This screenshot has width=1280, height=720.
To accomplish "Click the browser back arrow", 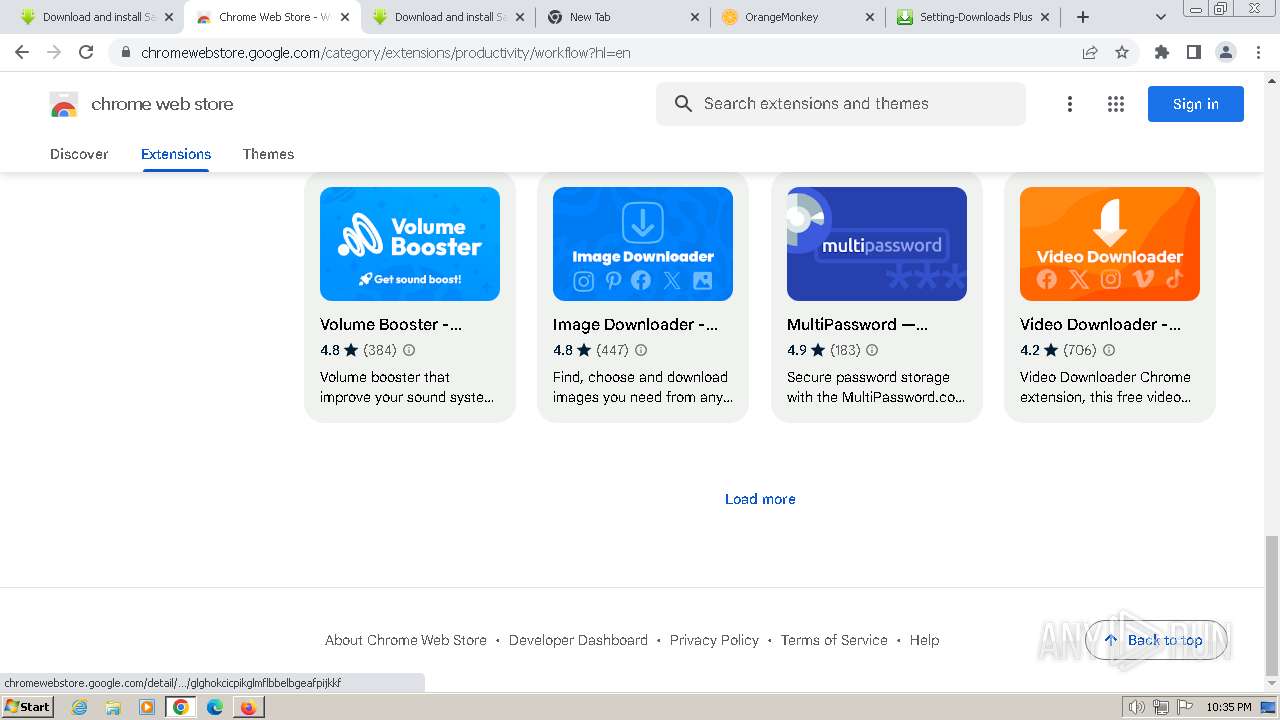I will (x=22, y=52).
